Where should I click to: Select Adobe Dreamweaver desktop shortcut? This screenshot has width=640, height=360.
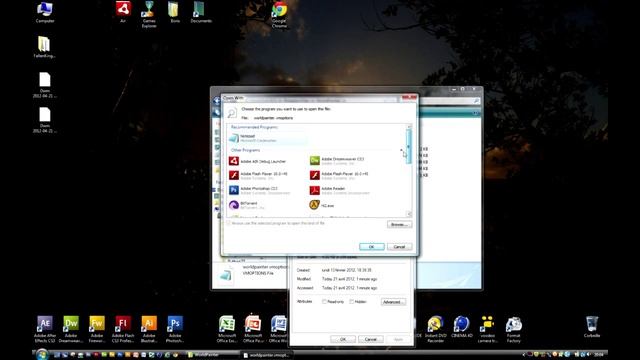tap(71, 329)
